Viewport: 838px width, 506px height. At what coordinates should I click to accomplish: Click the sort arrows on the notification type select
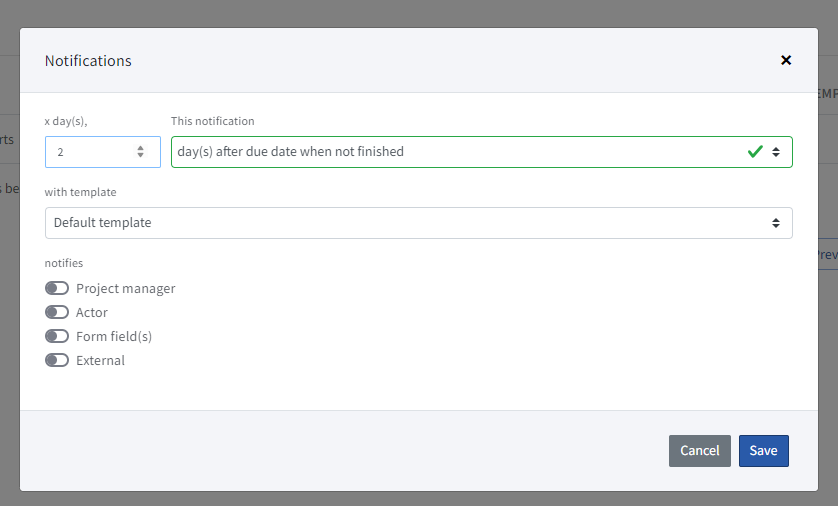tap(776, 152)
